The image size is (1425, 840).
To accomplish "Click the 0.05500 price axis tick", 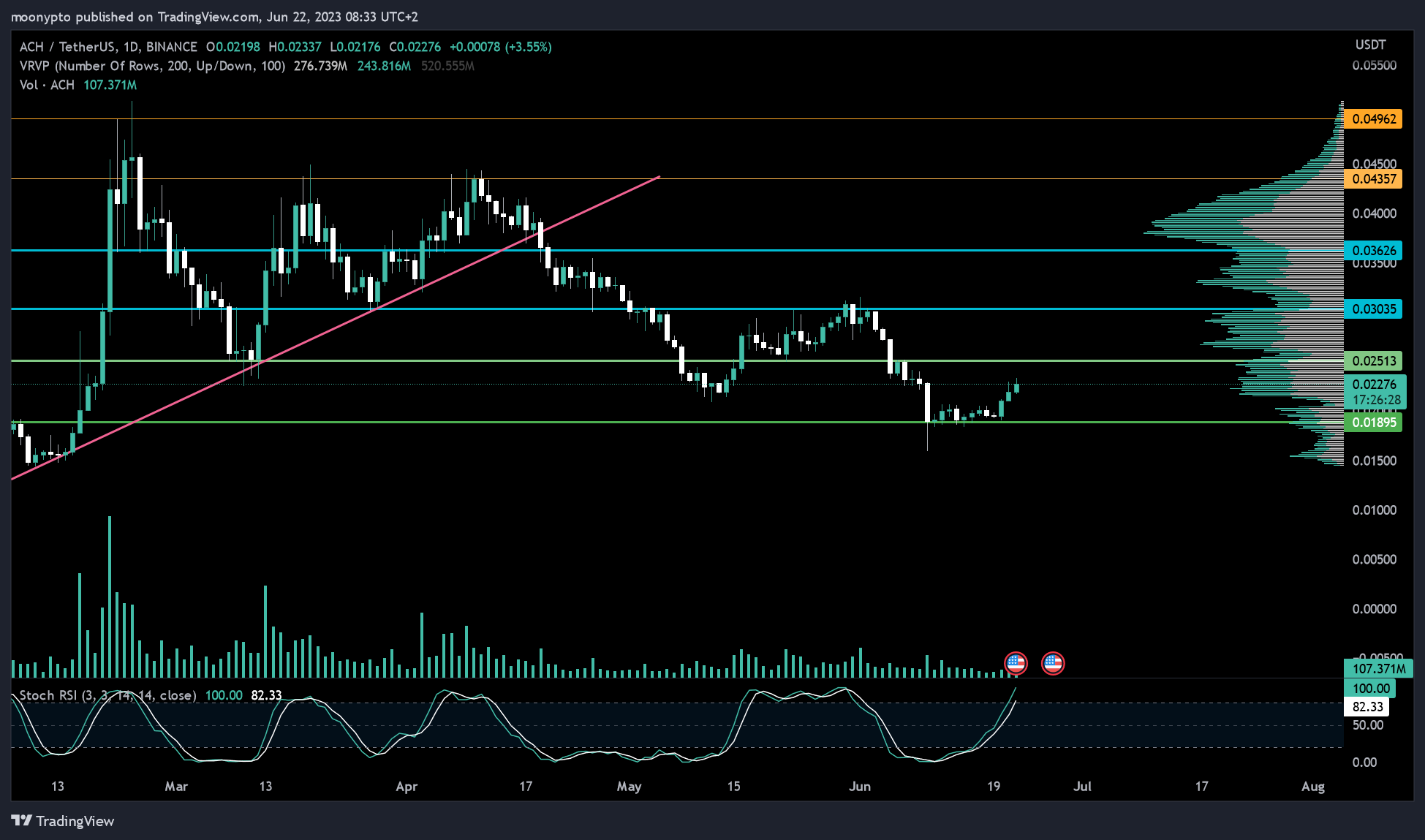I will pos(1374,65).
